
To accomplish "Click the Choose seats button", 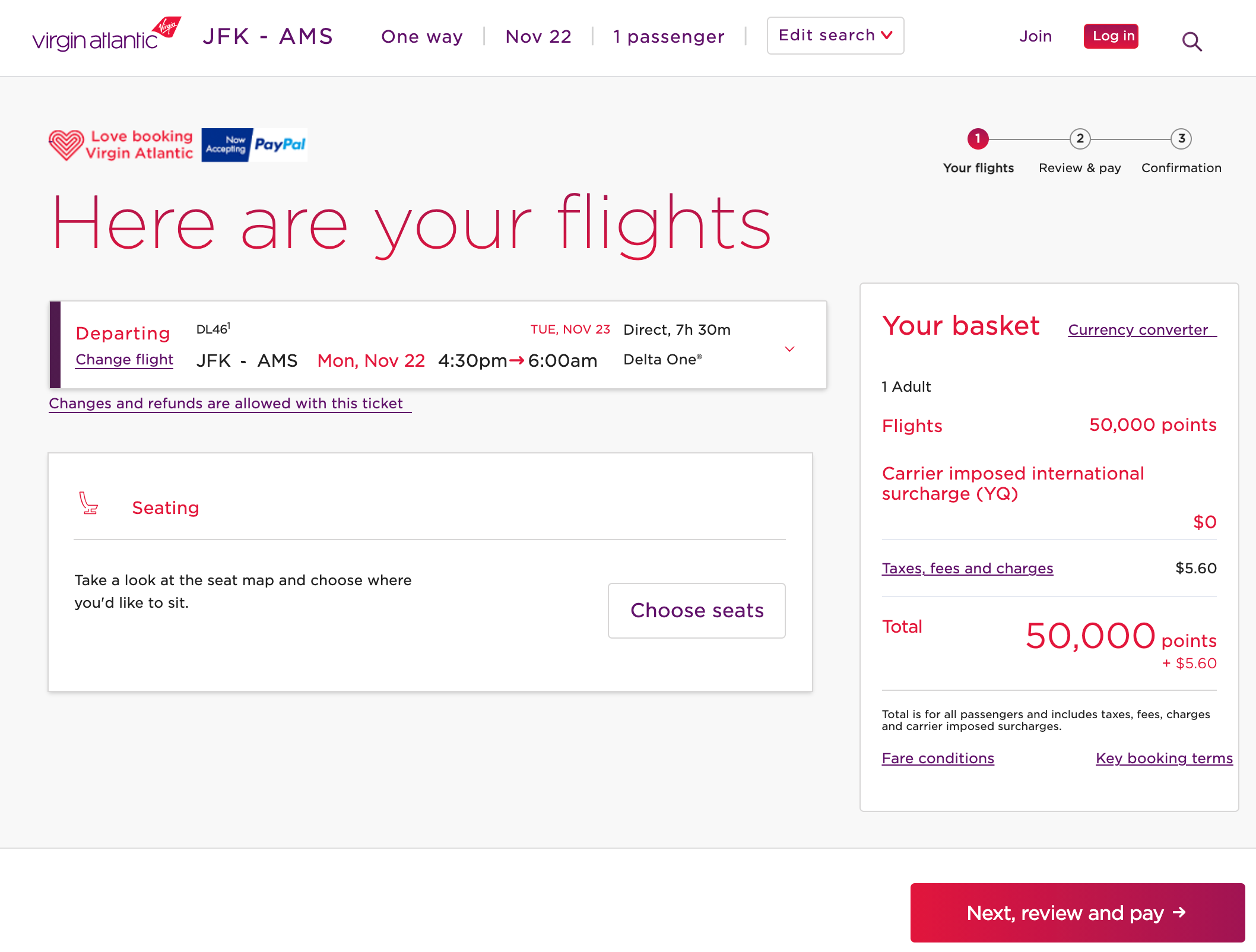I will pyautogui.click(x=696, y=610).
